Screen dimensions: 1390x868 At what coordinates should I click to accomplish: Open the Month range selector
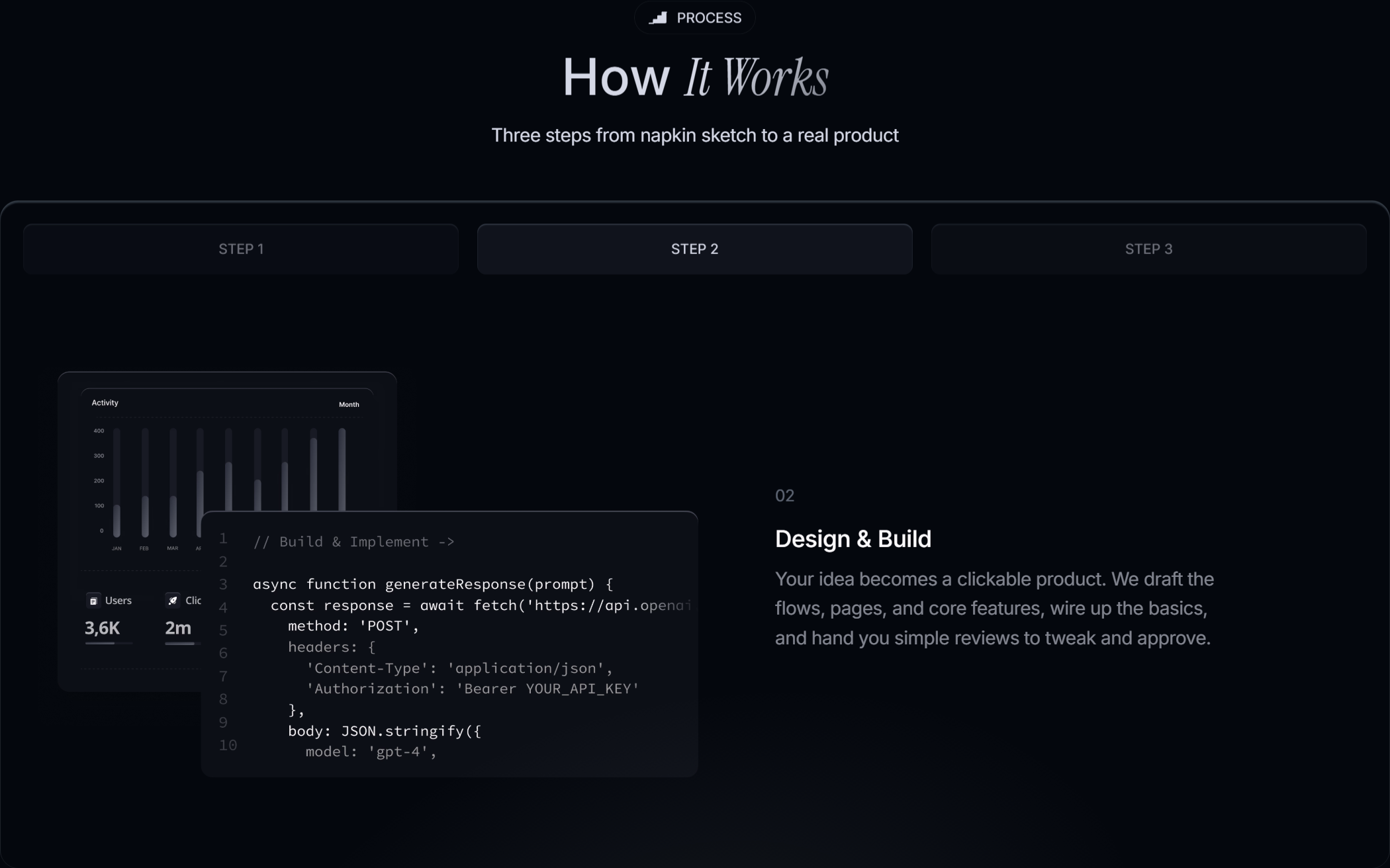point(349,404)
